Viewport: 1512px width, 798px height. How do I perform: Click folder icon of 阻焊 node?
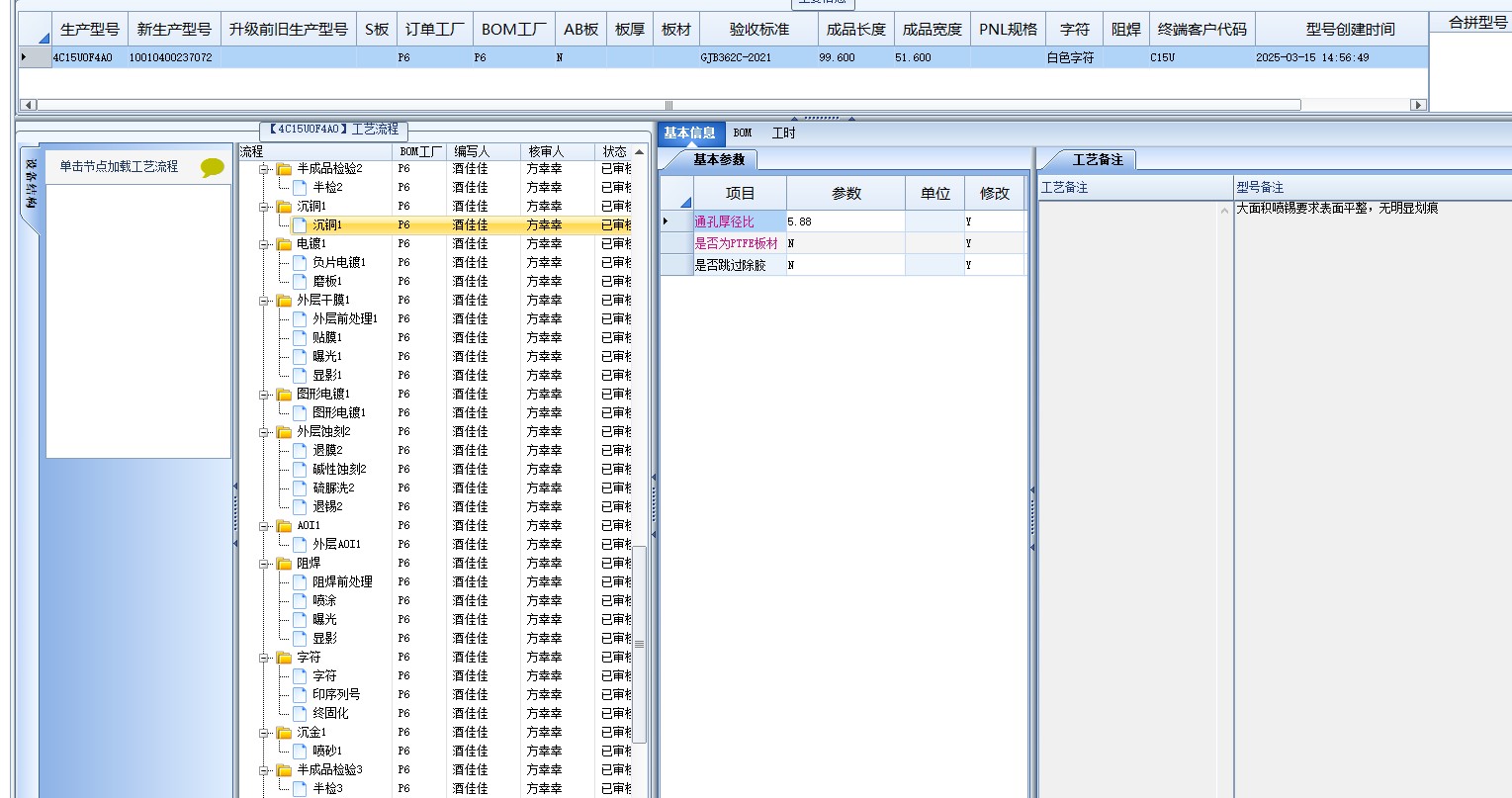(284, 564)
